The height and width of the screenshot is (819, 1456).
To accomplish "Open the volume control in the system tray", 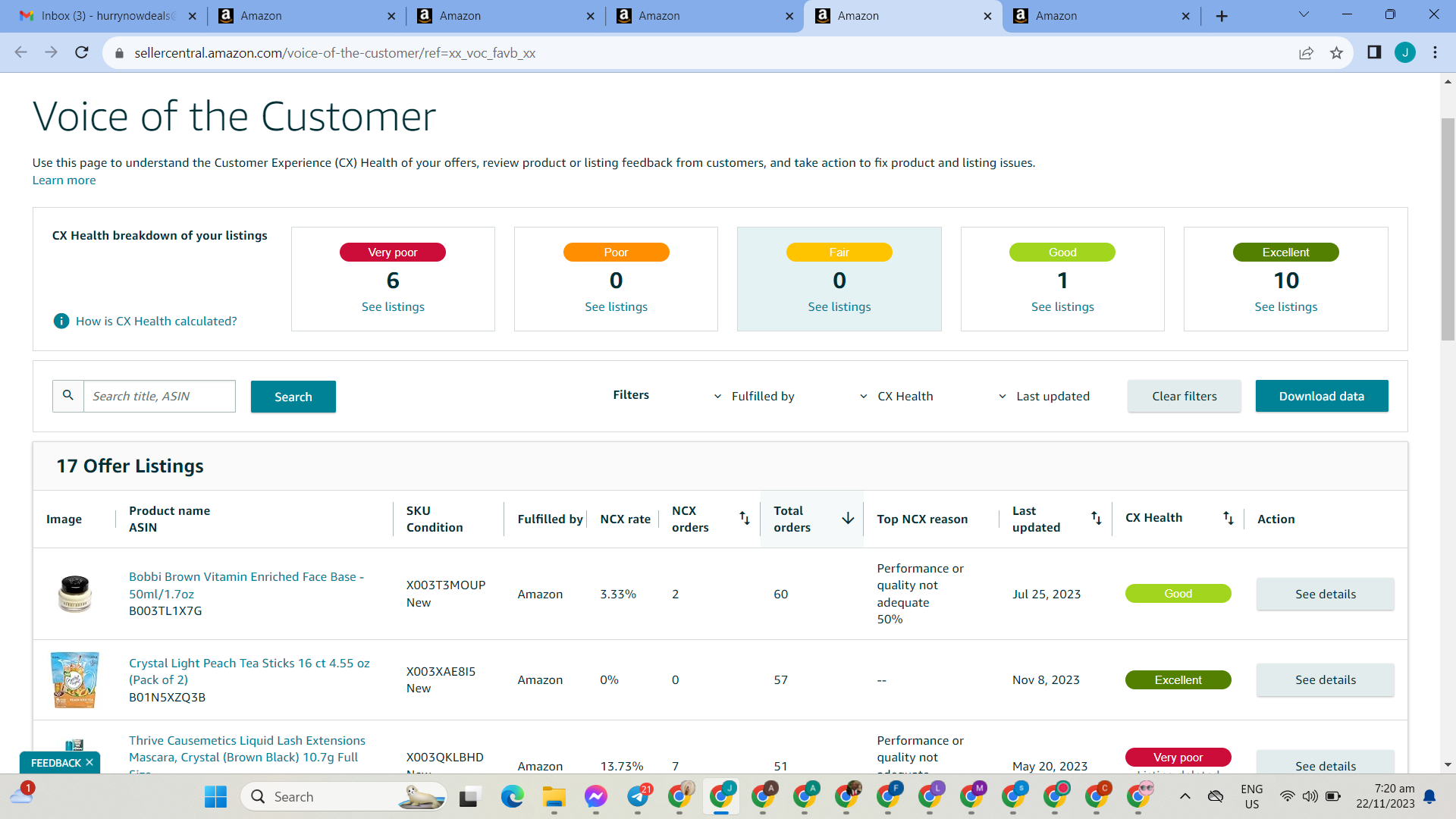I will pos(1310,796).
